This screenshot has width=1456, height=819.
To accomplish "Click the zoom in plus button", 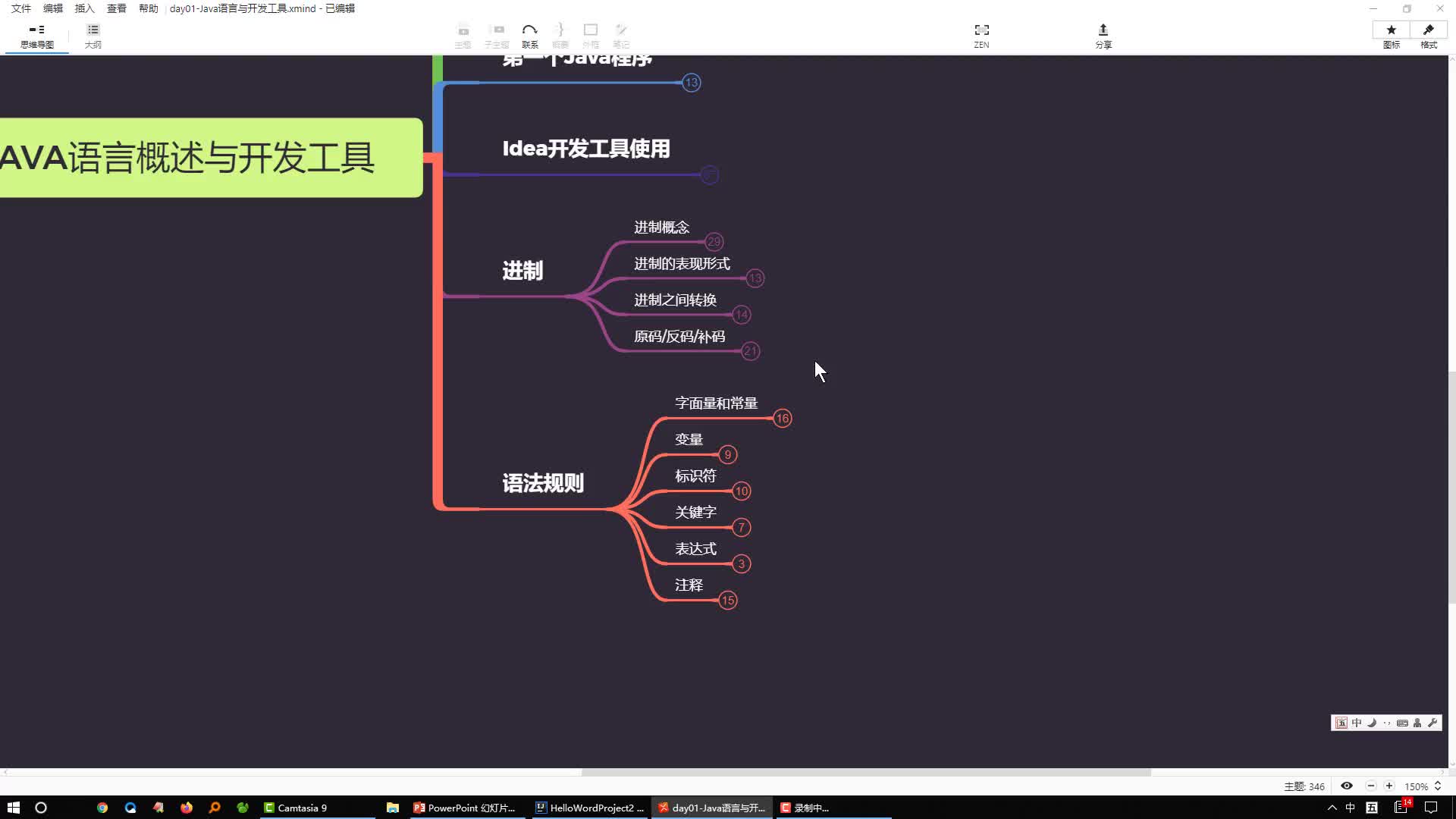I will 1389,786.
